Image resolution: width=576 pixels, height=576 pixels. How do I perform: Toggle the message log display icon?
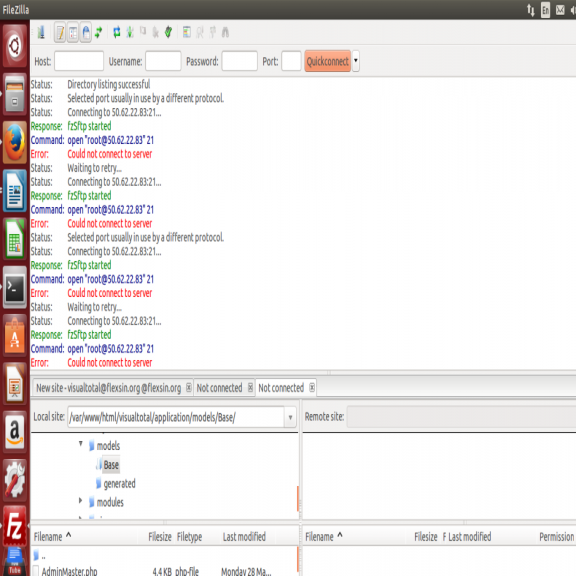pos(60,33)
